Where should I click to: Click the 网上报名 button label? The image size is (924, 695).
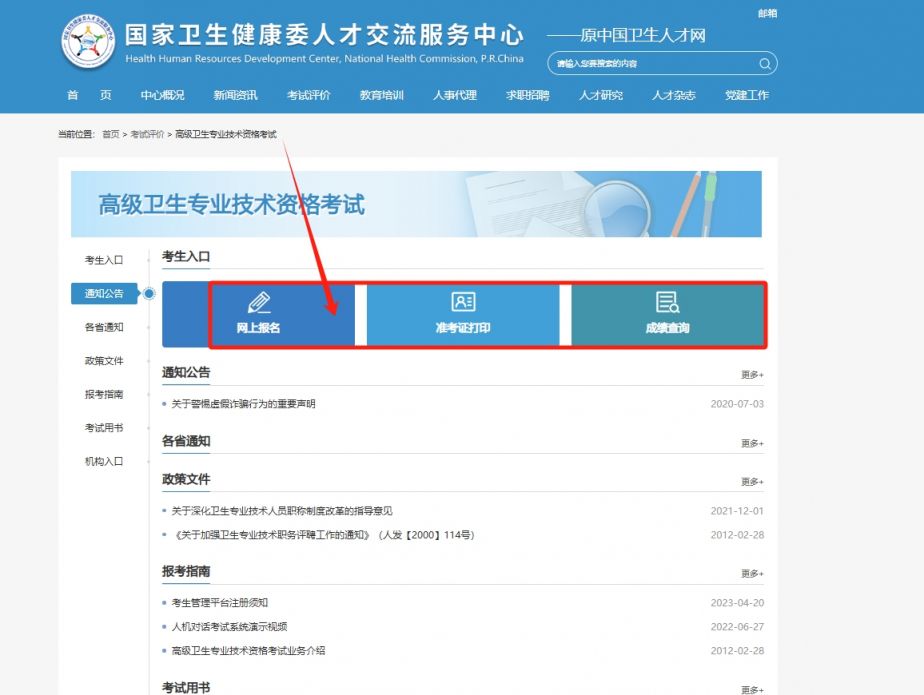point(258,328)
